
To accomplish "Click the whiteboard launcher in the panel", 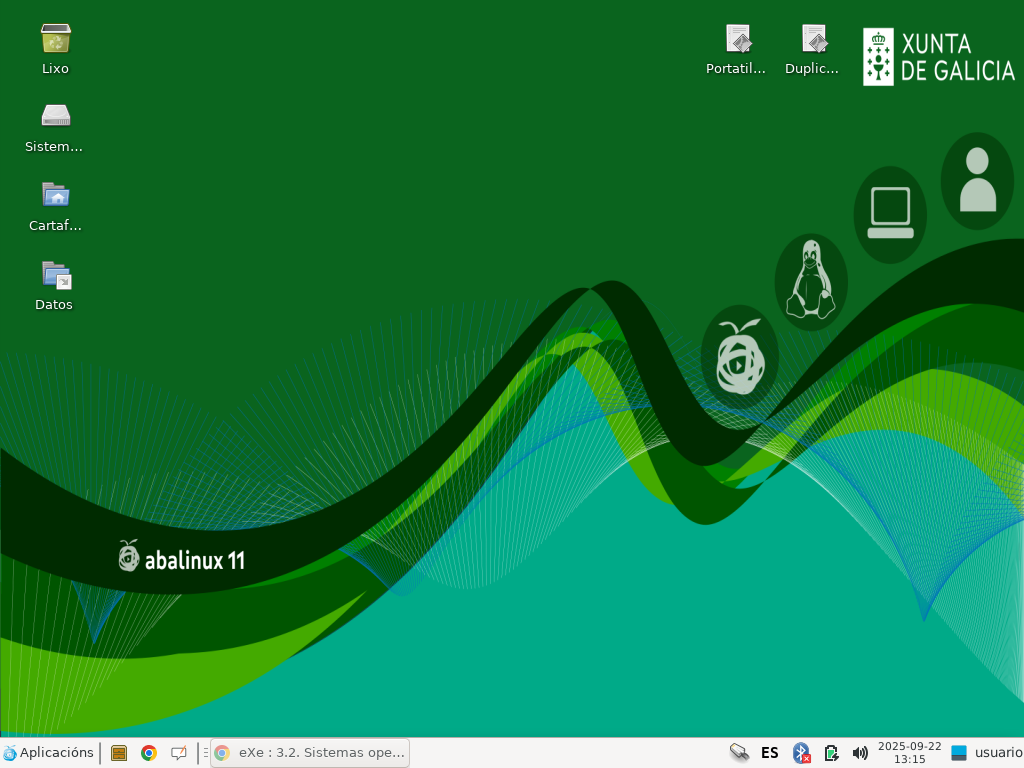I will pos(178,753).
